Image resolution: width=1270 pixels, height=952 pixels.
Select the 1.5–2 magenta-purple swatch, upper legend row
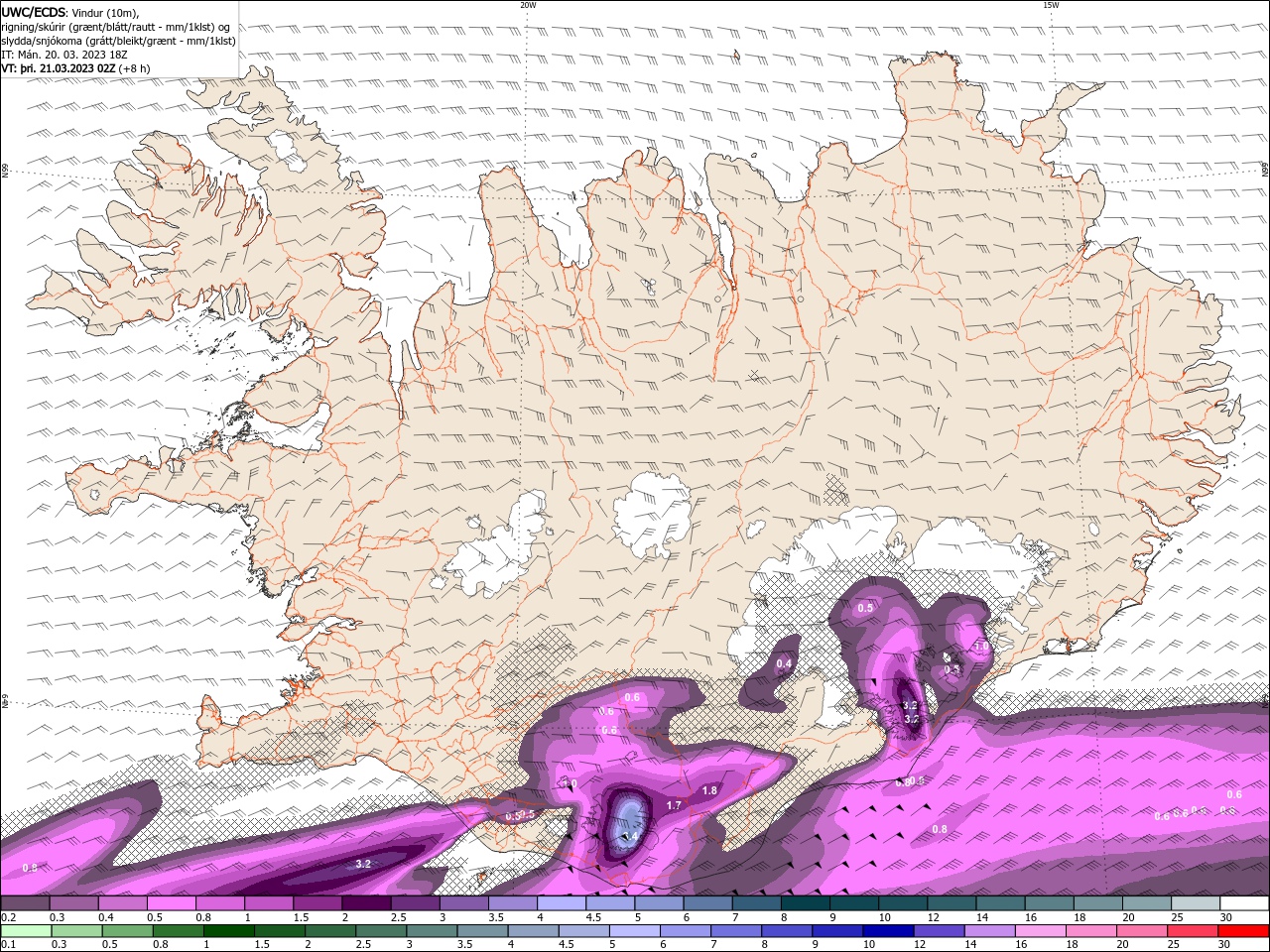click(x=317, y=903)
